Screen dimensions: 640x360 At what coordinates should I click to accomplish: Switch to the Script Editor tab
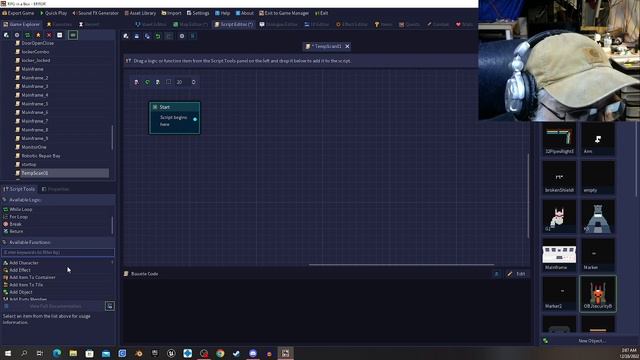pos(234,24)
